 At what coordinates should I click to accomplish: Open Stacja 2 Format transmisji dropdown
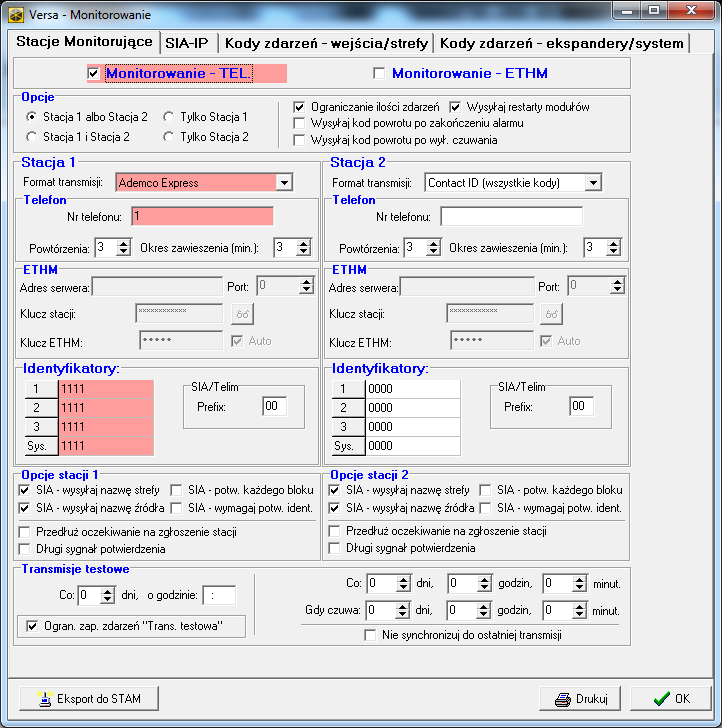[x=593, y=183]
